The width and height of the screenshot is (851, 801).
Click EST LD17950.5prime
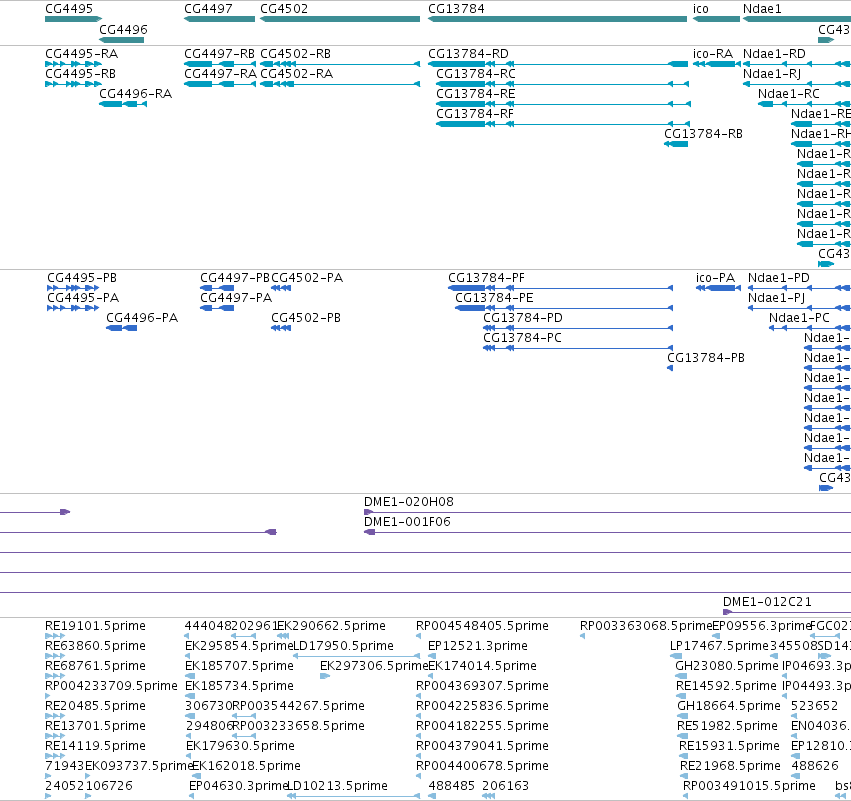pyautogui.click(x=343, y=646)
